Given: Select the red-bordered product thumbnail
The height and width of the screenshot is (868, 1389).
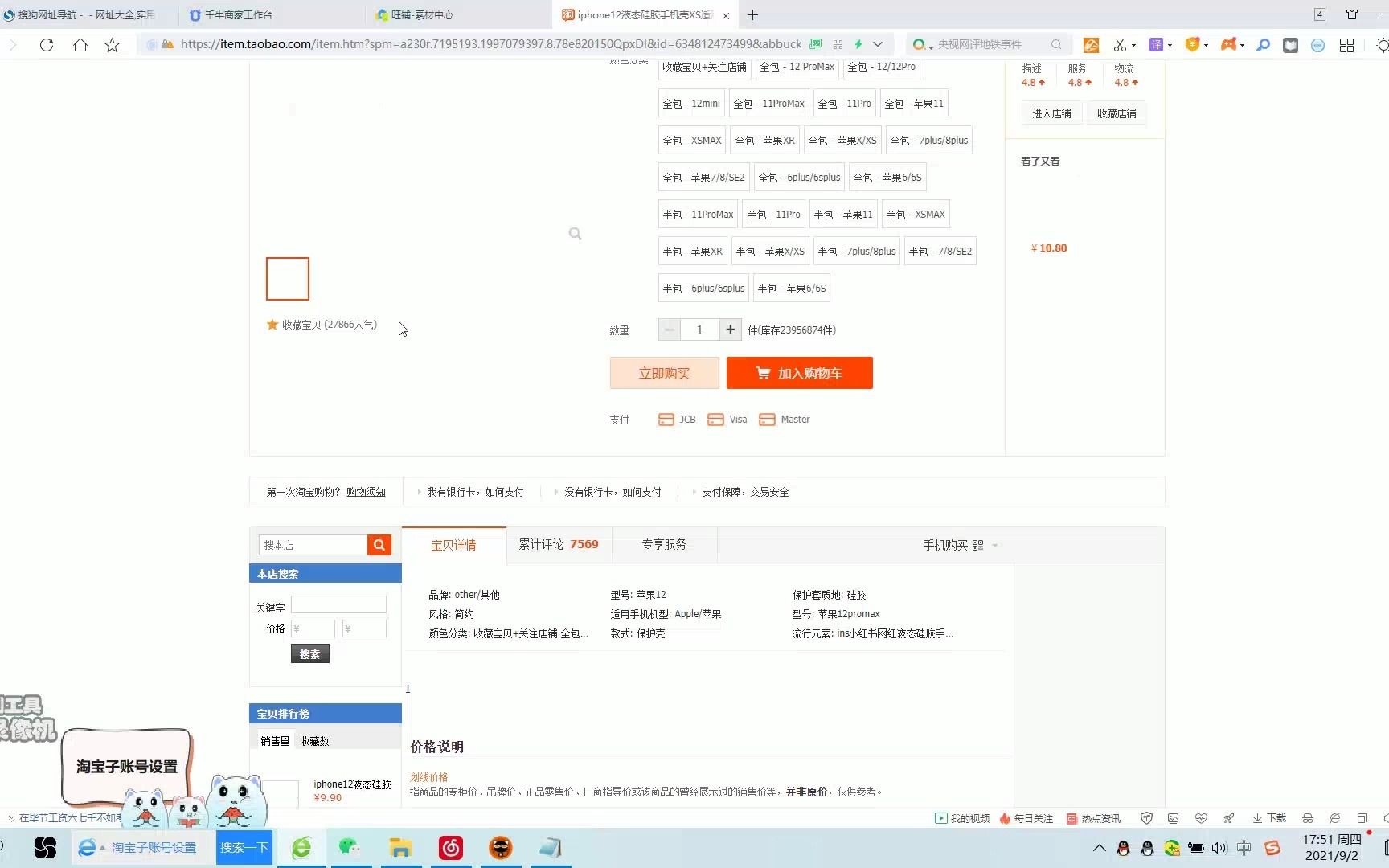Looking at the screenshot, I should [288, 279].
